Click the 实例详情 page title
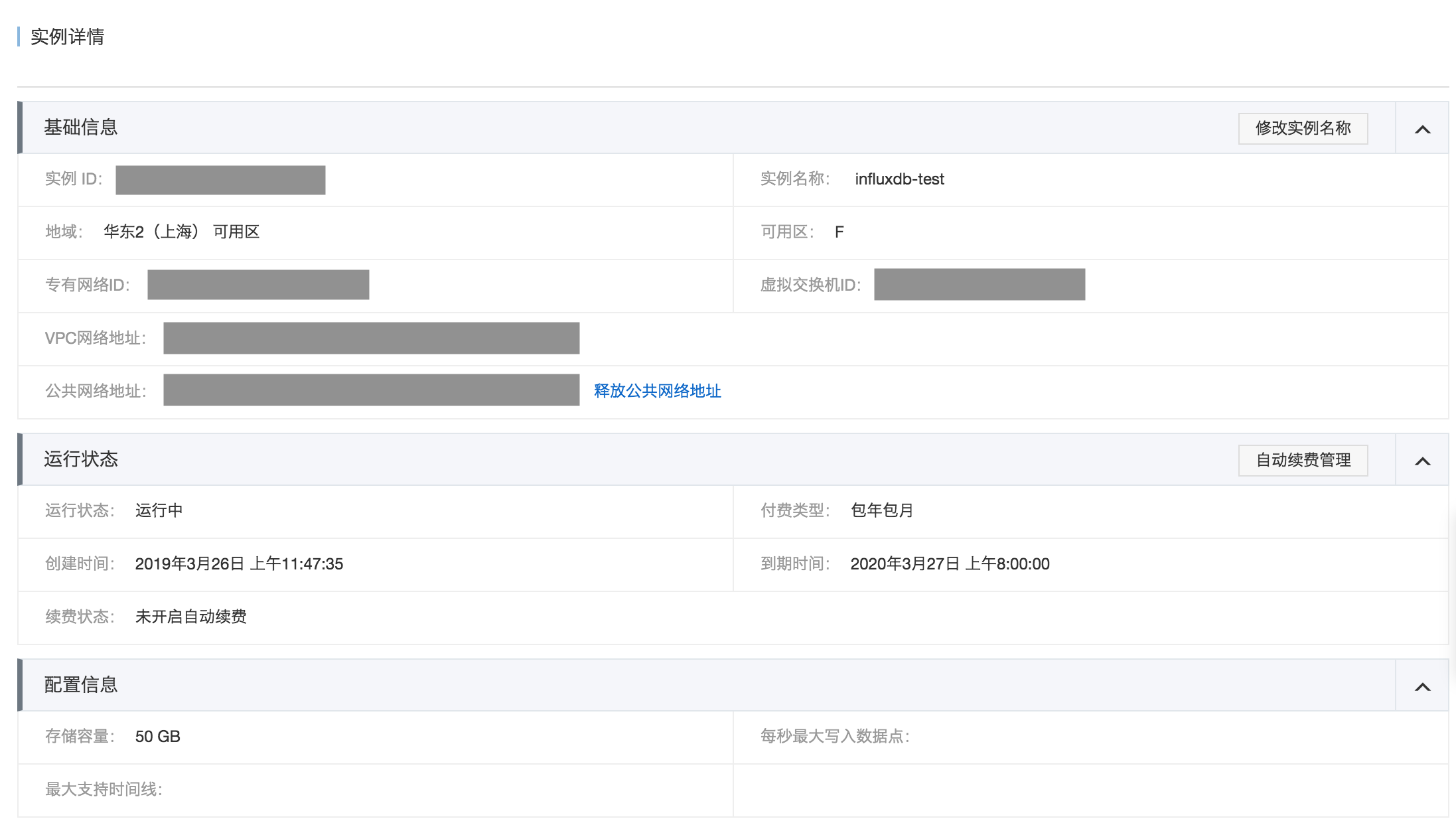This screenshot has height=823, width=1456. point(67,37)
